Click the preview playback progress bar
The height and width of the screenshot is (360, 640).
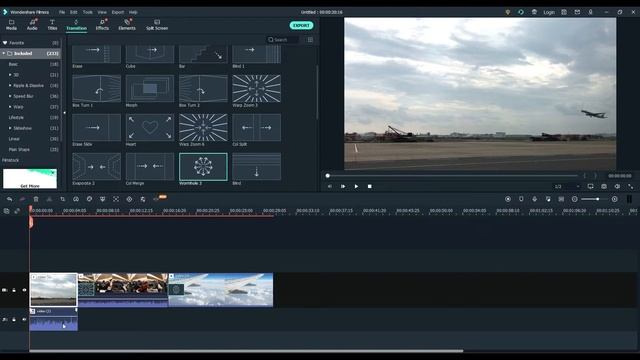pos(452,176)
